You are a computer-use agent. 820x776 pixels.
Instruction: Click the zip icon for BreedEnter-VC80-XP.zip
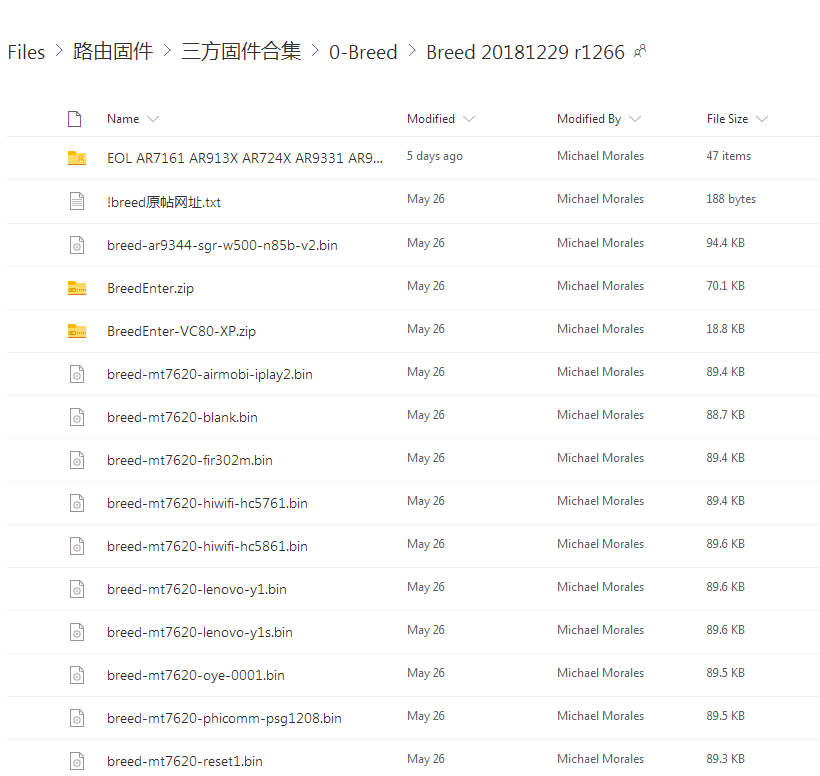(77, 330)
